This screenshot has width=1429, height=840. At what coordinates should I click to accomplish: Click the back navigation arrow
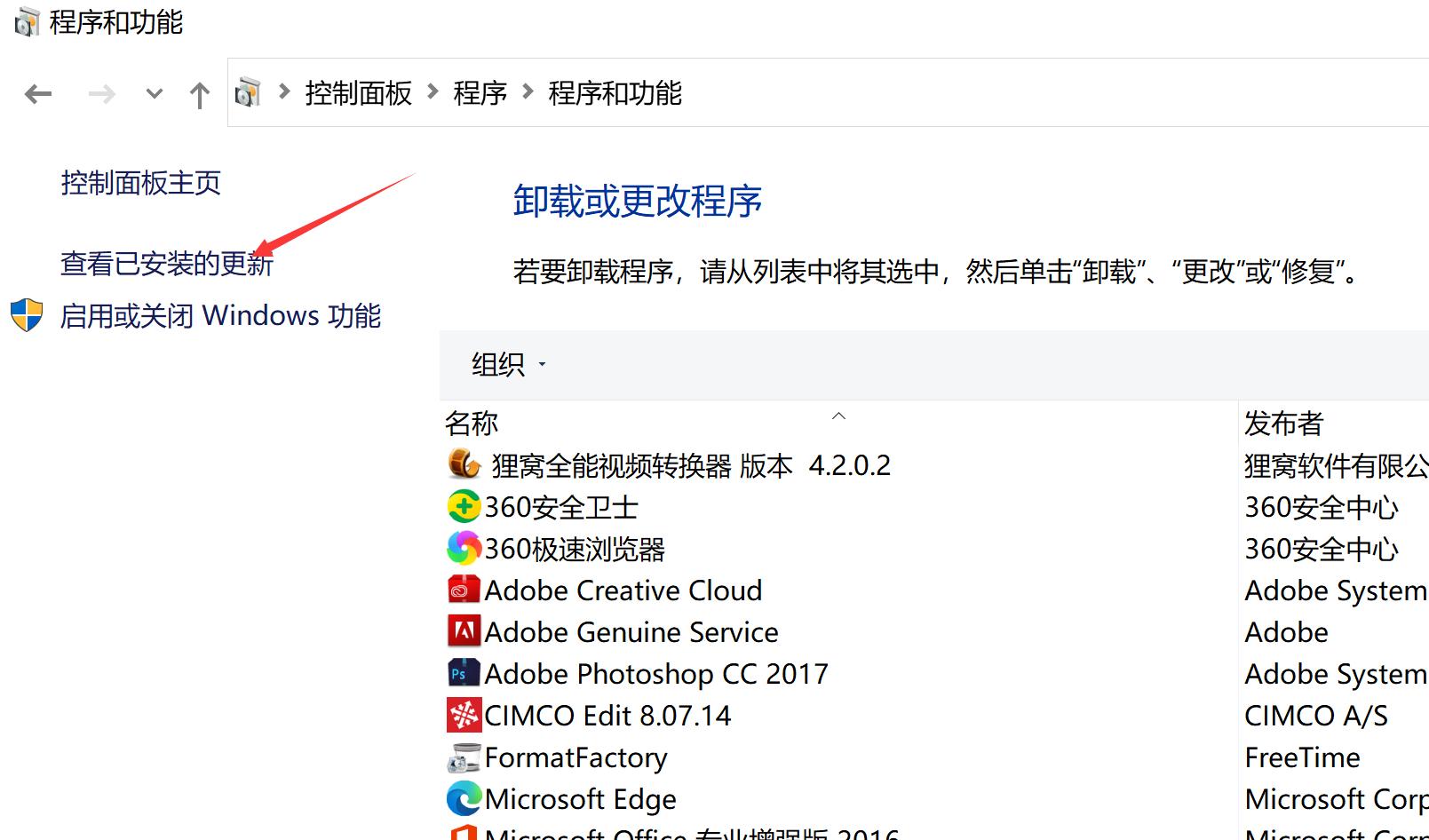37,94
